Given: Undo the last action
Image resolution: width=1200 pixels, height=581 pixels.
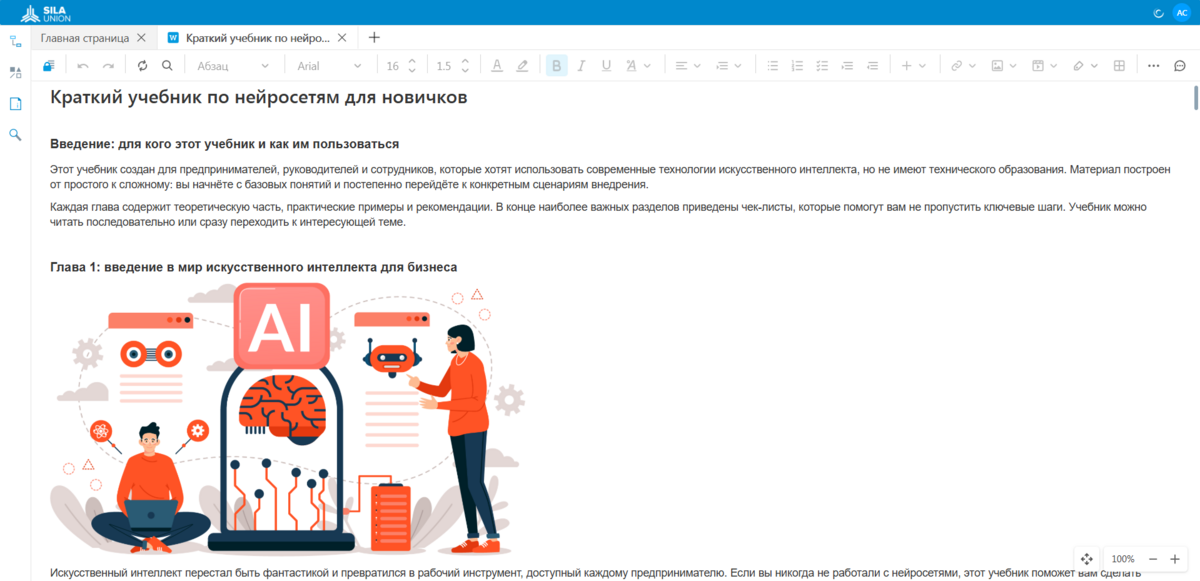Looking at the screenshot, I should pyautogui.click(x=83, y=66).
